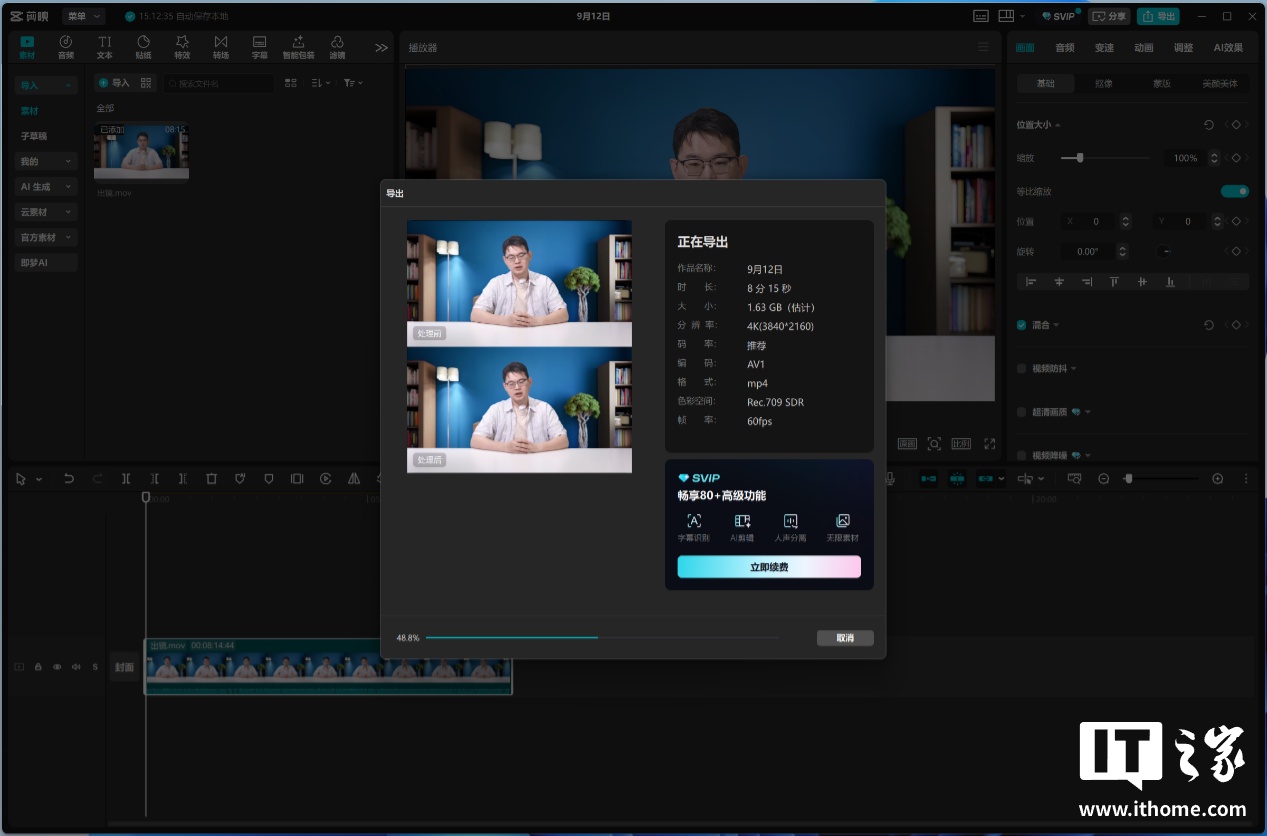The height and width of the screenshot is (836, 1267).
Task: Click the 立即续费 renew SVIP button
Action: click(x=769, y=567)
